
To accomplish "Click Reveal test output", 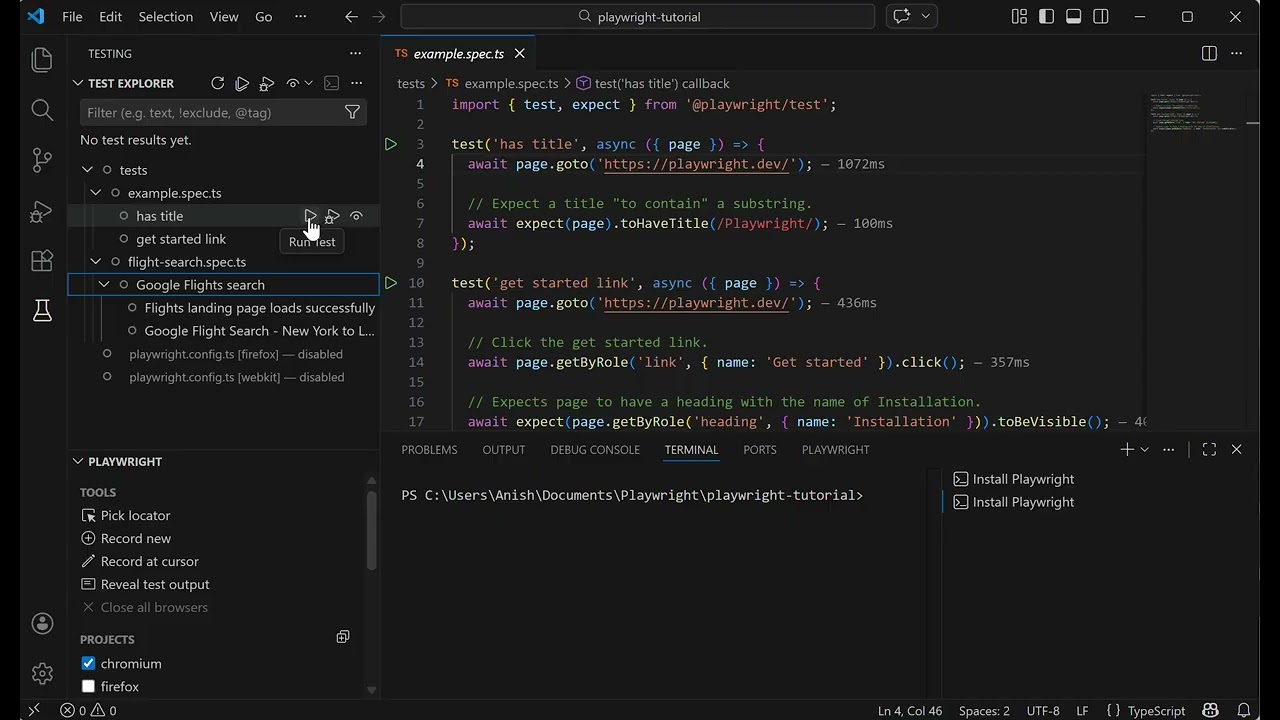I will (x=145, y=585).
